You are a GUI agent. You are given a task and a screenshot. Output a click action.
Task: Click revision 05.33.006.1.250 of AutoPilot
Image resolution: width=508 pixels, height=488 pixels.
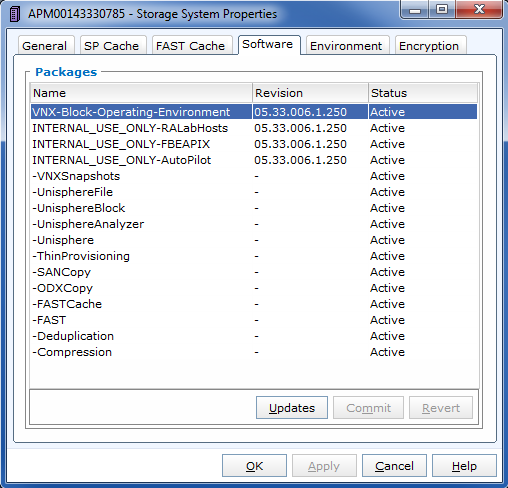point(300,160)
